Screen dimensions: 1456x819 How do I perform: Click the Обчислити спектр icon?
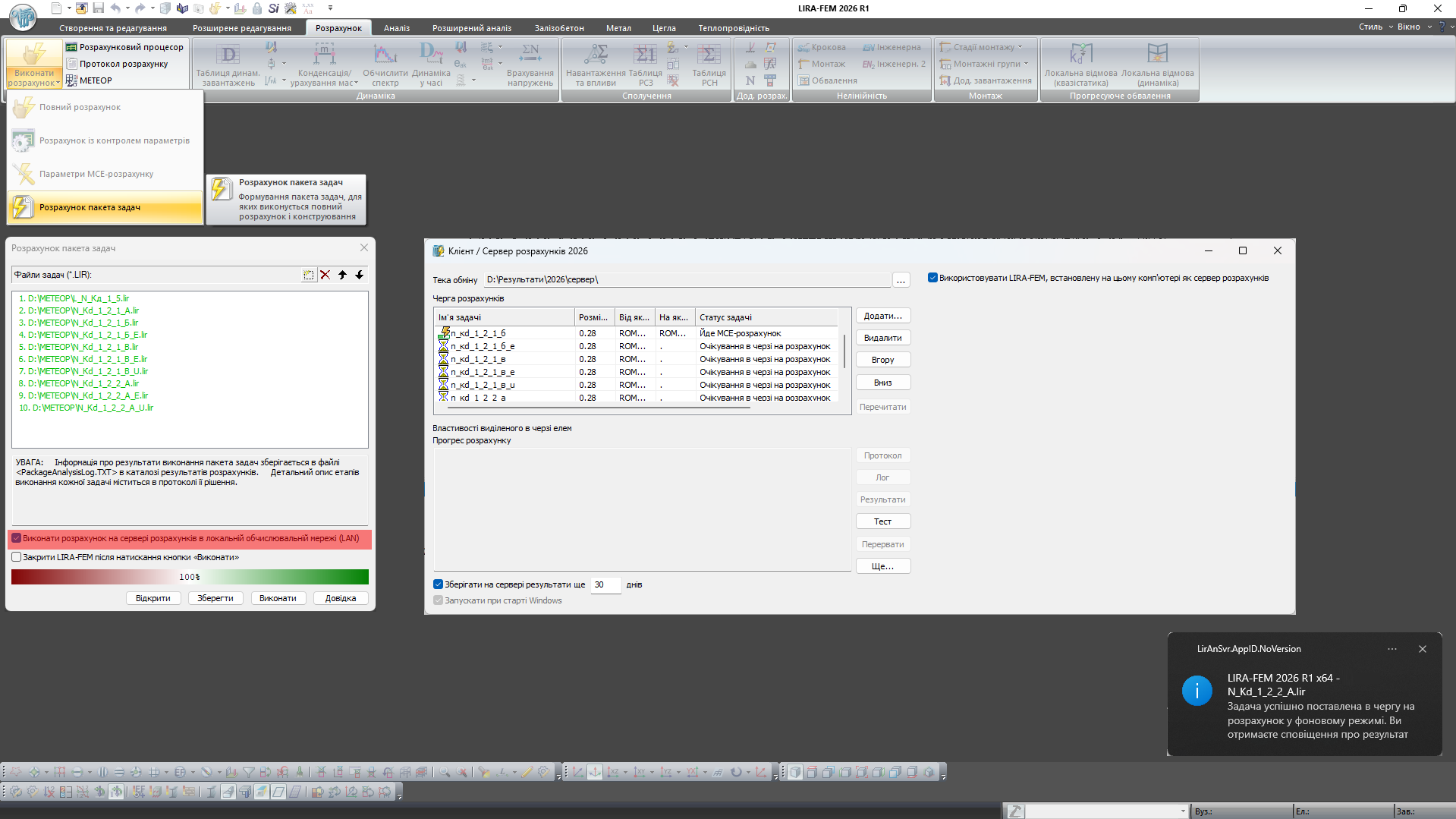[x=385, y=64]
